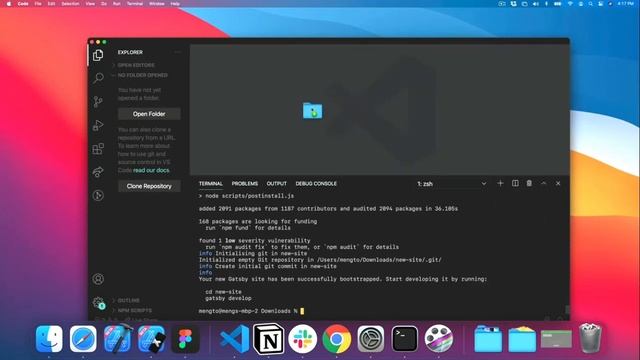Open the Go menu
Viewport: 640px width, 360px height.
coord(104,4)
